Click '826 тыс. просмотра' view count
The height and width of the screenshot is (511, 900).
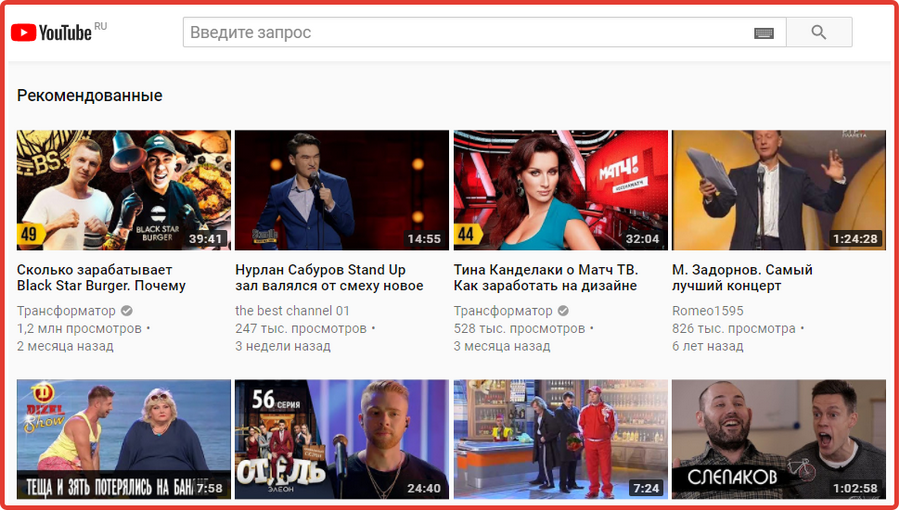(734, 328)
